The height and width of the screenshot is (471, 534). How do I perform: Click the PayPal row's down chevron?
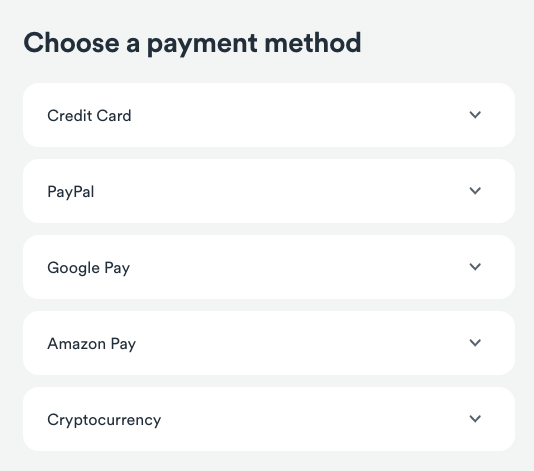pos(475,191)
